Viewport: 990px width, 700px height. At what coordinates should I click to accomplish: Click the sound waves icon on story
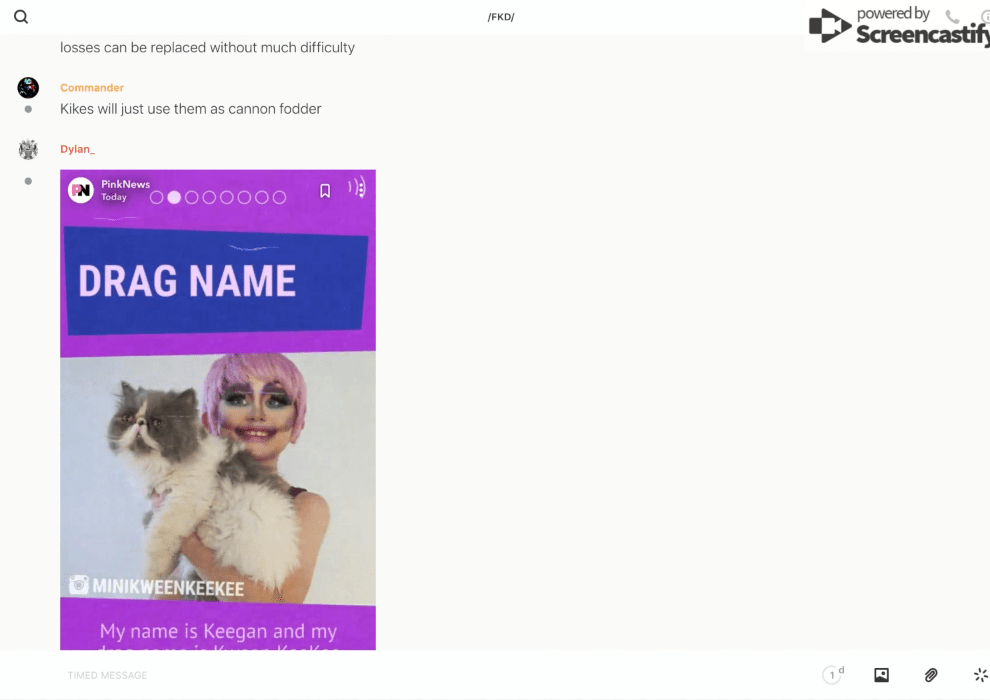point(356,188)
